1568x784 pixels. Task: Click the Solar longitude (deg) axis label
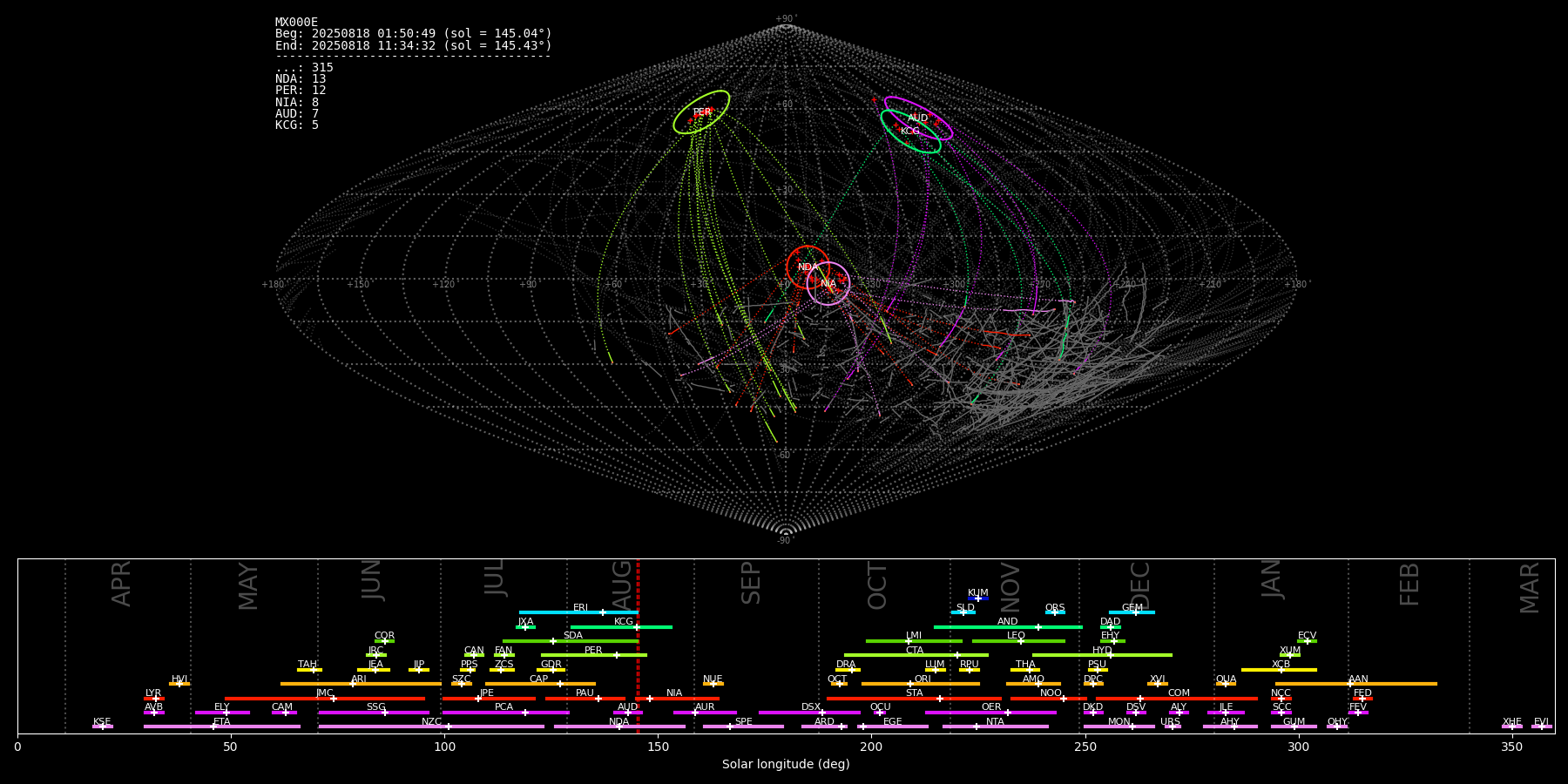coord(786,765)
